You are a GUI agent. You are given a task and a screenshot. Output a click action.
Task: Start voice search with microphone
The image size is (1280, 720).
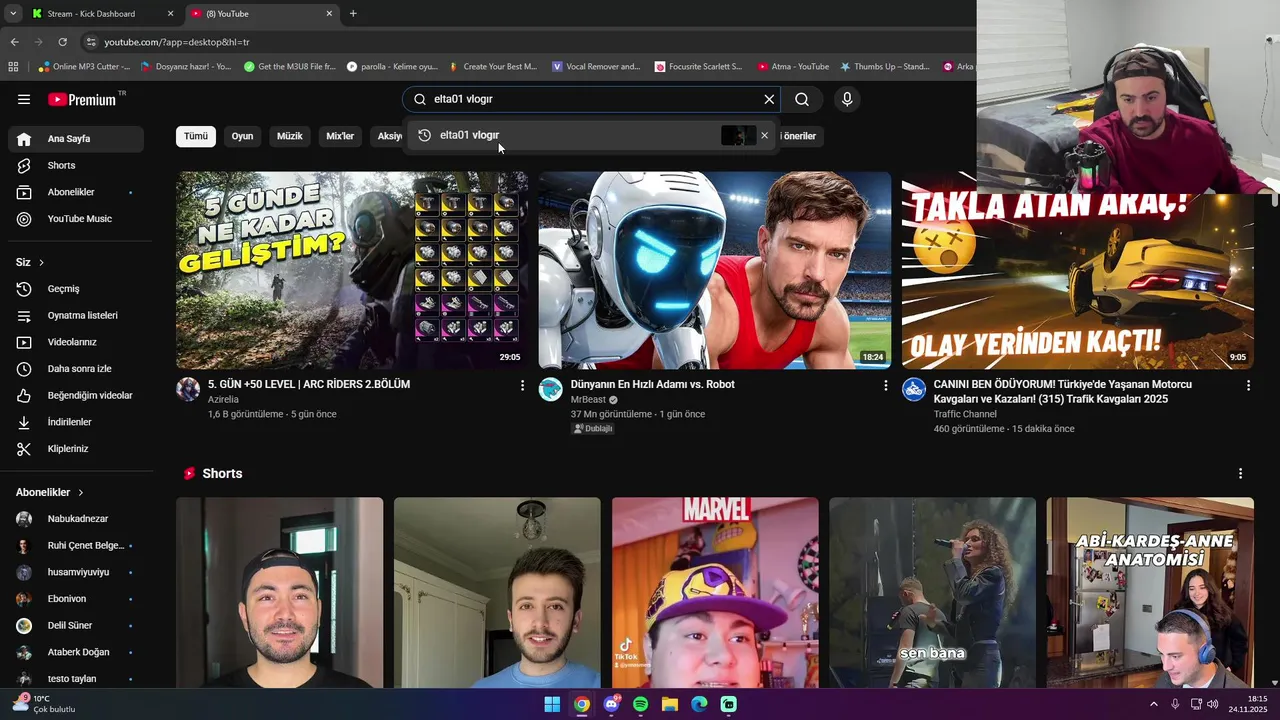847,99
